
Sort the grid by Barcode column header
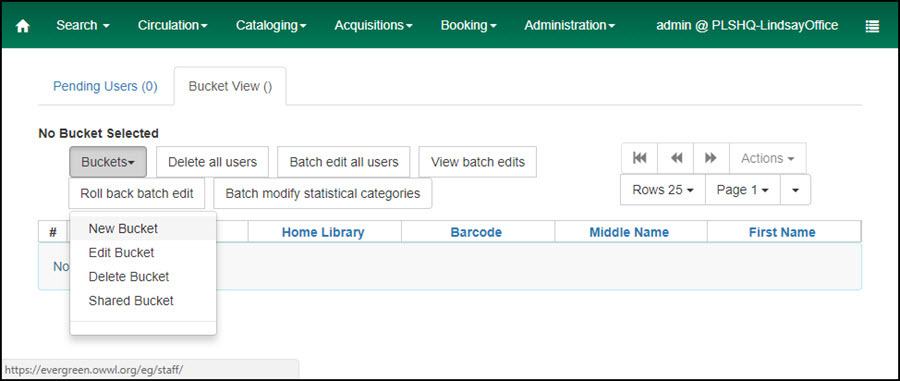point(476,232)
